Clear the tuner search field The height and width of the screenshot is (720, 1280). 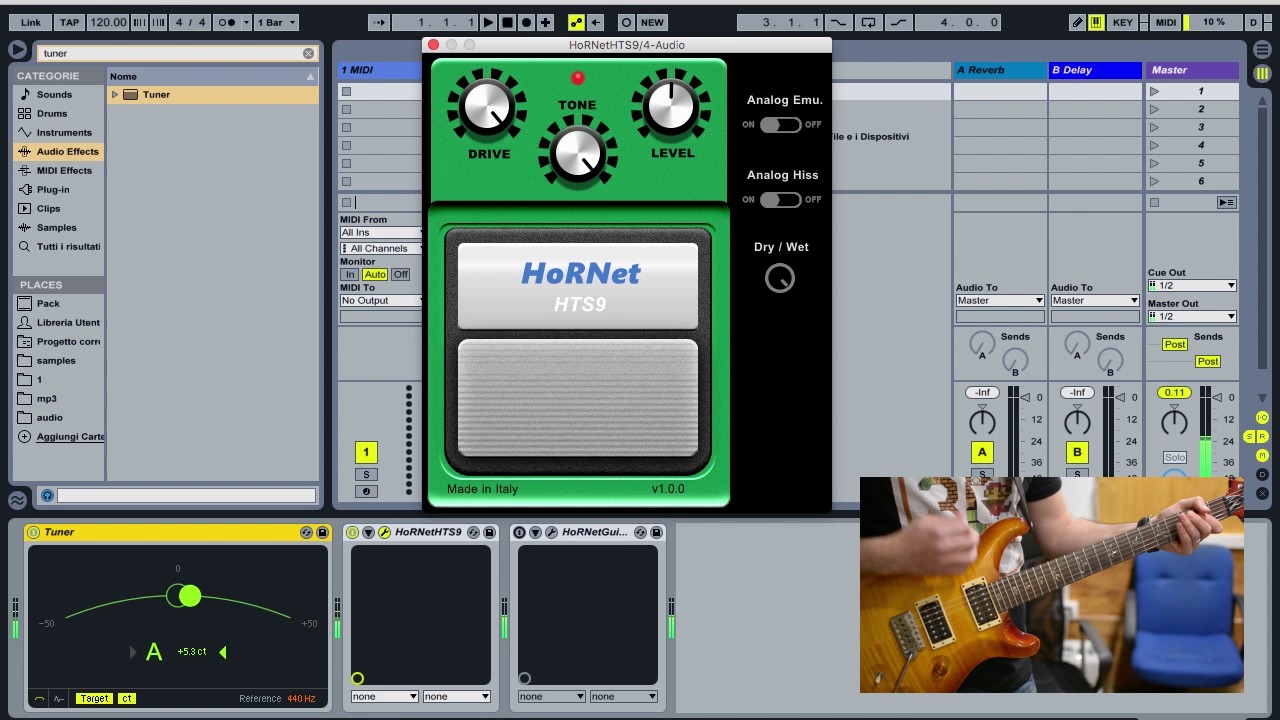point(308,53)
